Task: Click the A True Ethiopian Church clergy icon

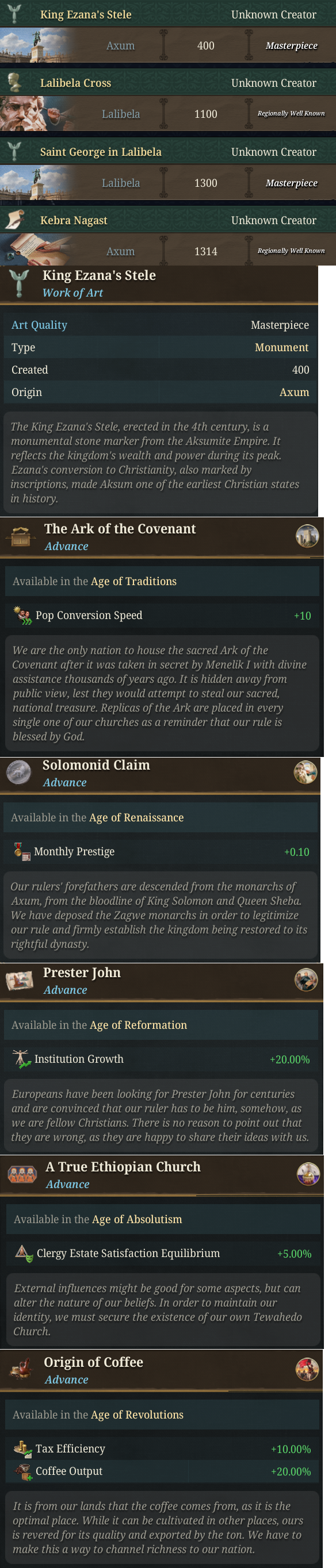Action: (x=22, y=1174)
